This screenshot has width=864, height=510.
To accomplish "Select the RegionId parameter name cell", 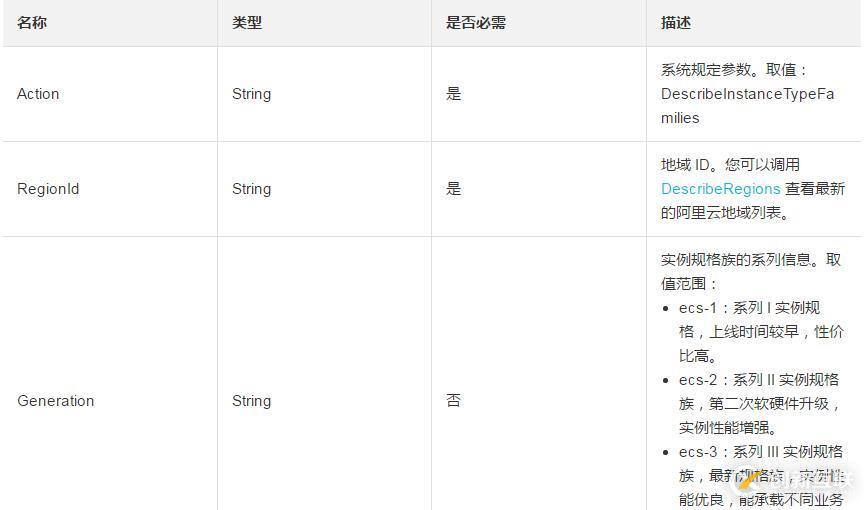I will coord(48,189).
